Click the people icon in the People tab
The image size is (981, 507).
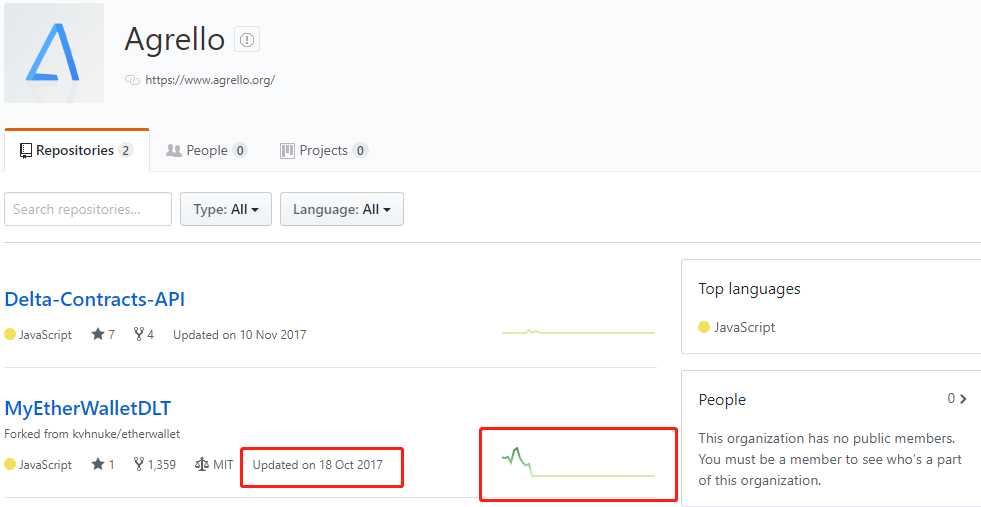(174, 151)
